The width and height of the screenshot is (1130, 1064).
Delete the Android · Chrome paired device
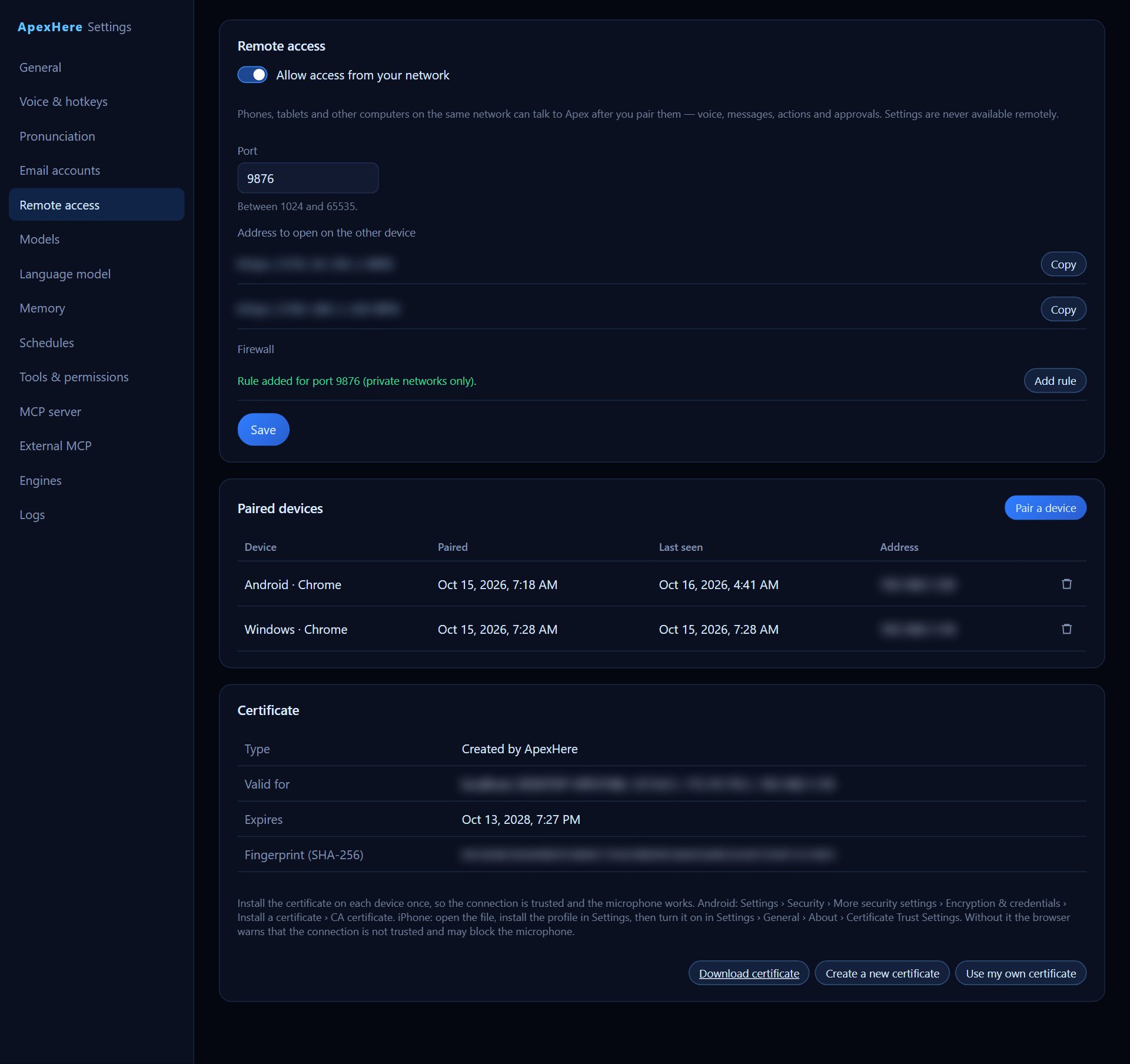1066,584
